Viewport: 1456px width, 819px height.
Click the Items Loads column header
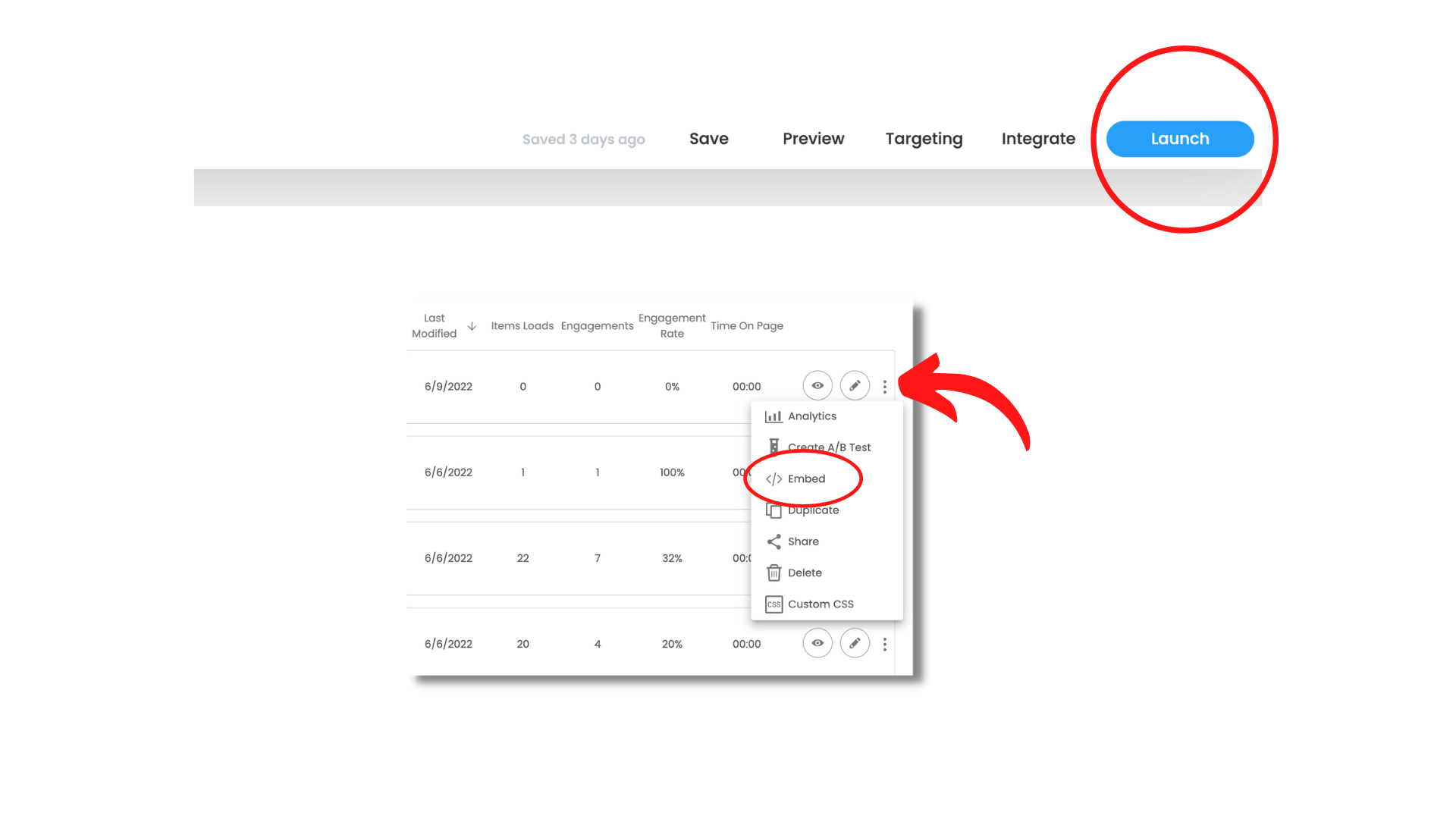click(x=522, y=326)
